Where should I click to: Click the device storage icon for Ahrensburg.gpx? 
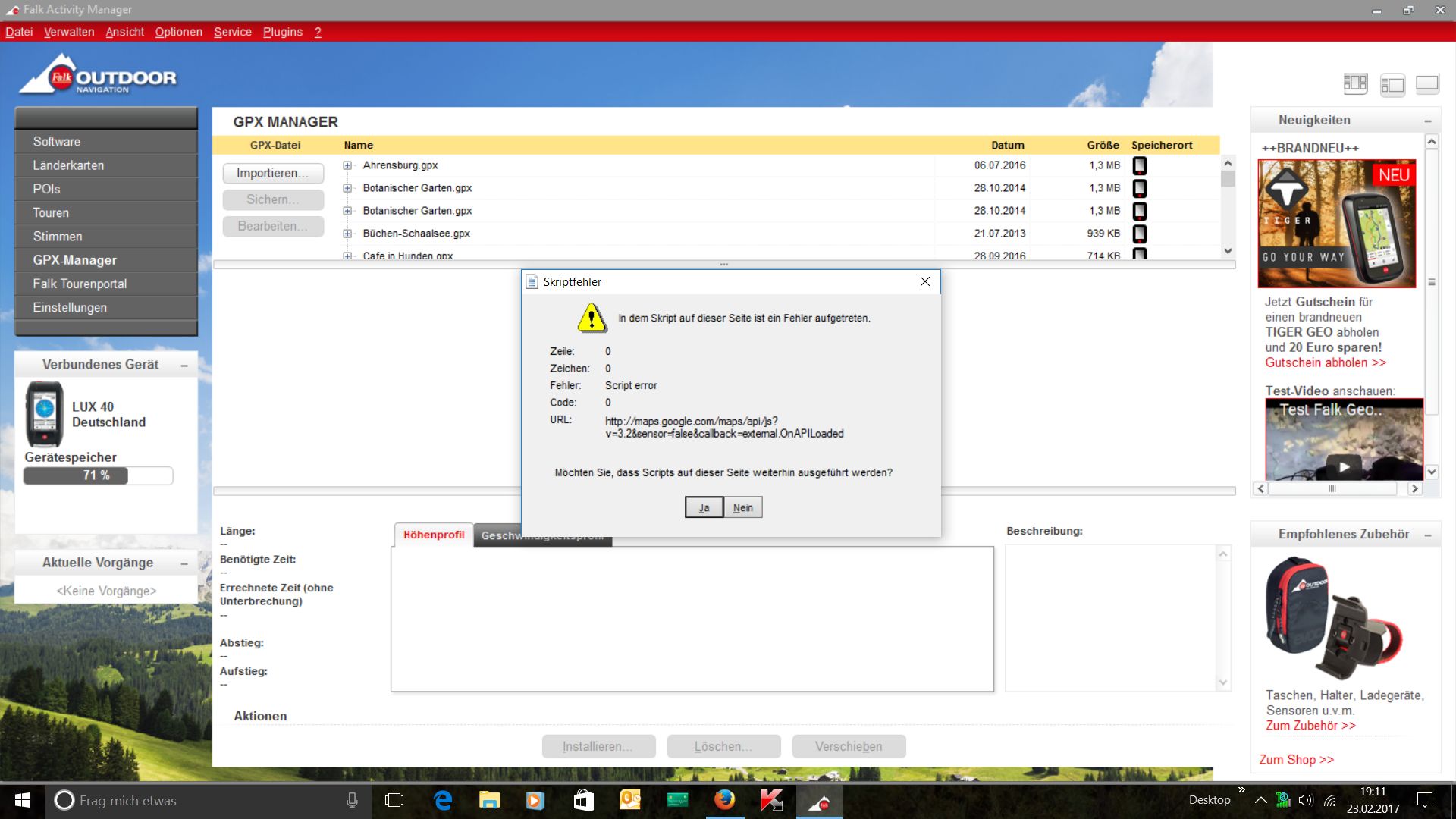coord(1139,165)
